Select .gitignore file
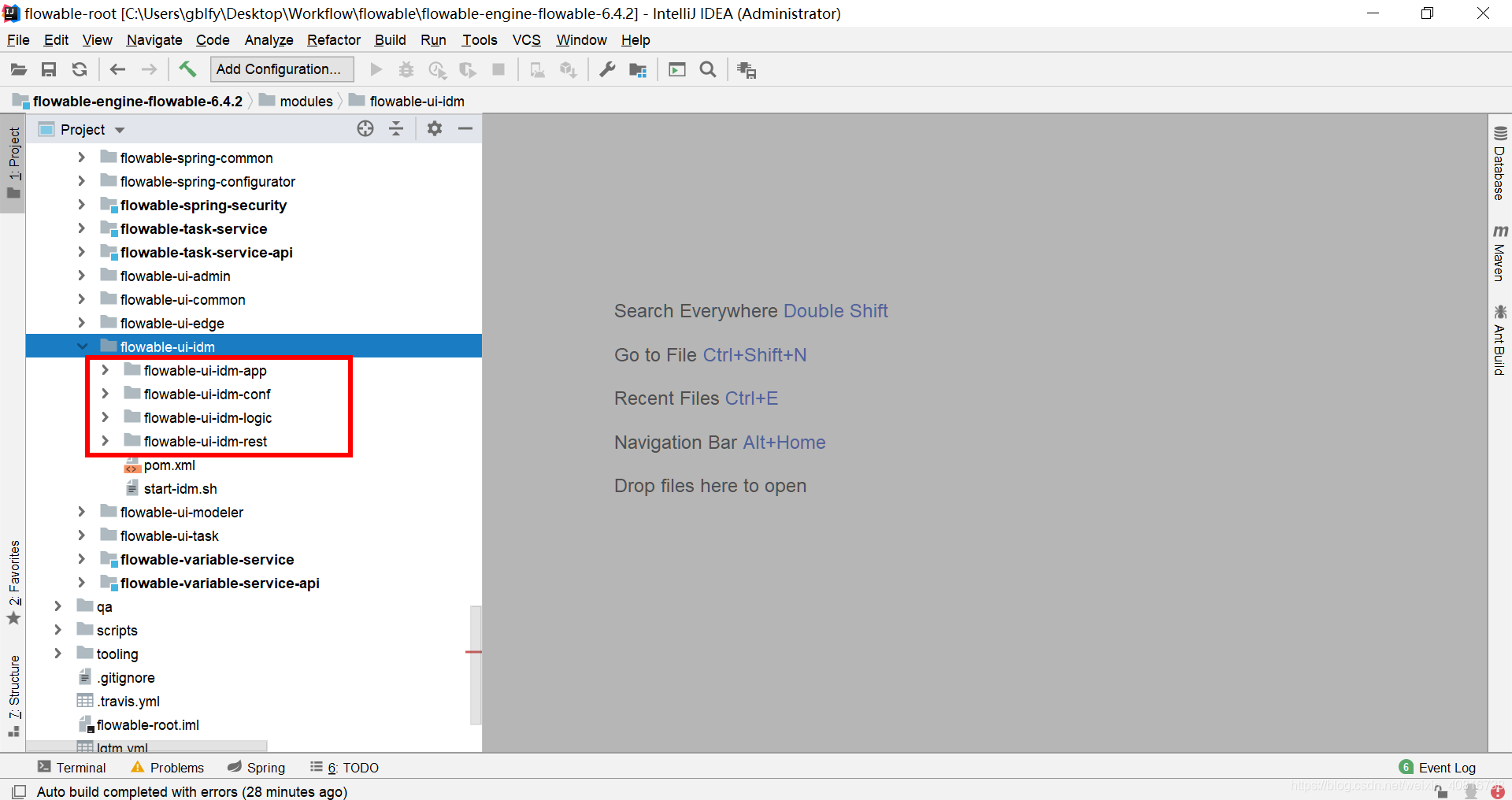This screenshot has width=1512, height=800. click(x=126, y=678)
